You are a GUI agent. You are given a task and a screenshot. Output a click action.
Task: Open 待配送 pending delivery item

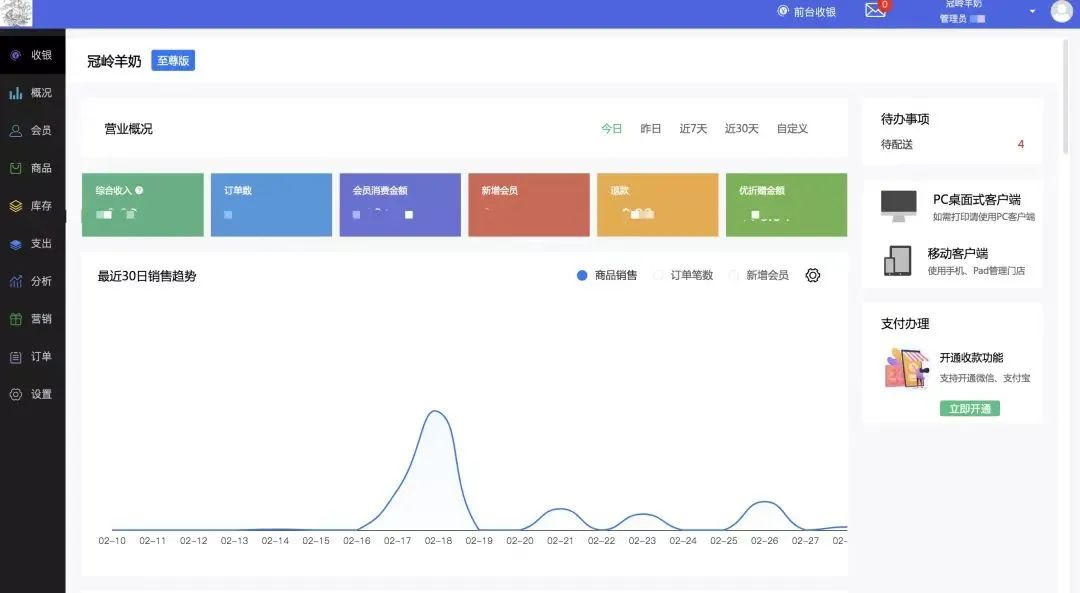[x=952, y=145]
